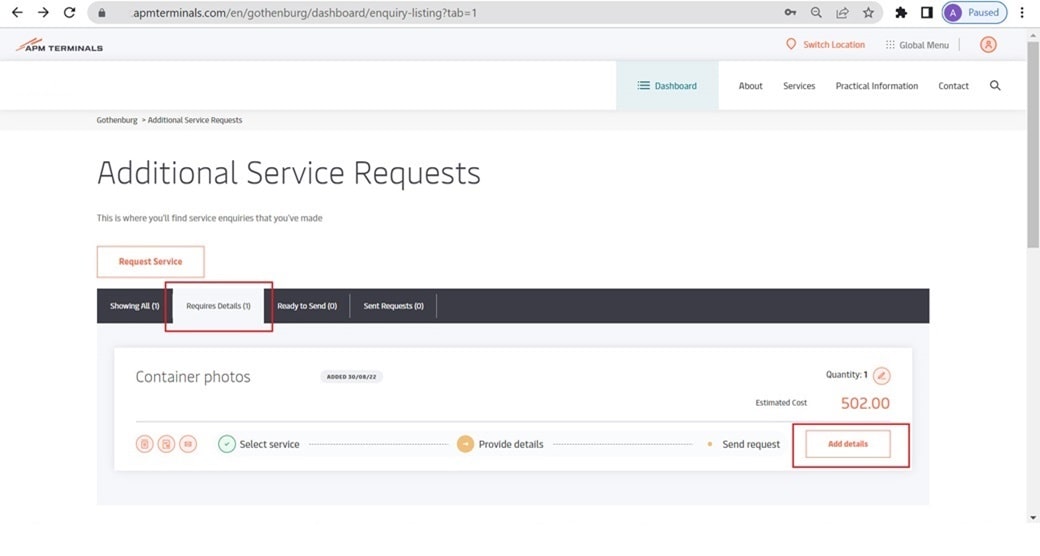The image size is (1040, 556).
Task: Follow the Gothenburg breadcrumb link
Action: pyautogui.click(x=117, y=120)
